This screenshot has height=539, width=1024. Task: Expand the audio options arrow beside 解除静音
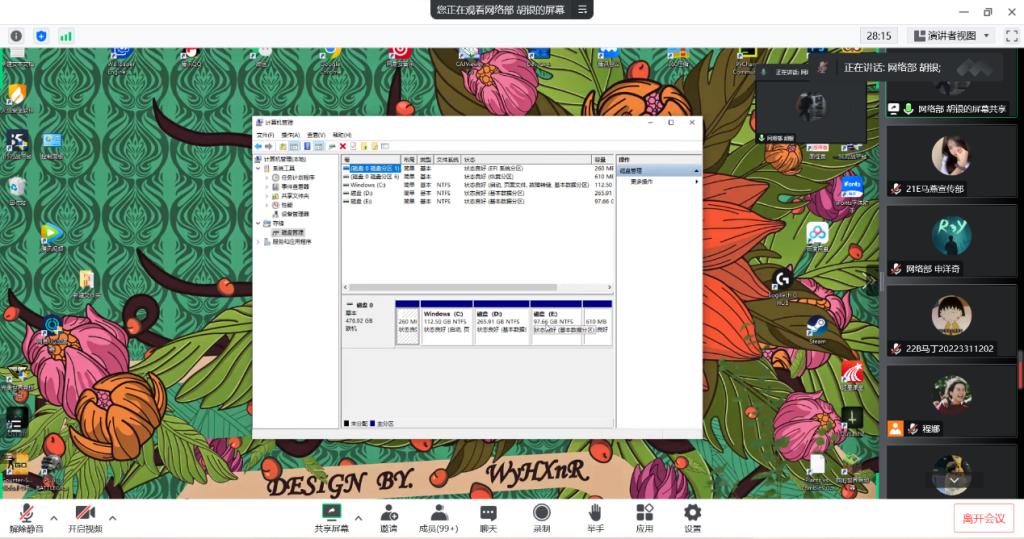pos(54,517)
